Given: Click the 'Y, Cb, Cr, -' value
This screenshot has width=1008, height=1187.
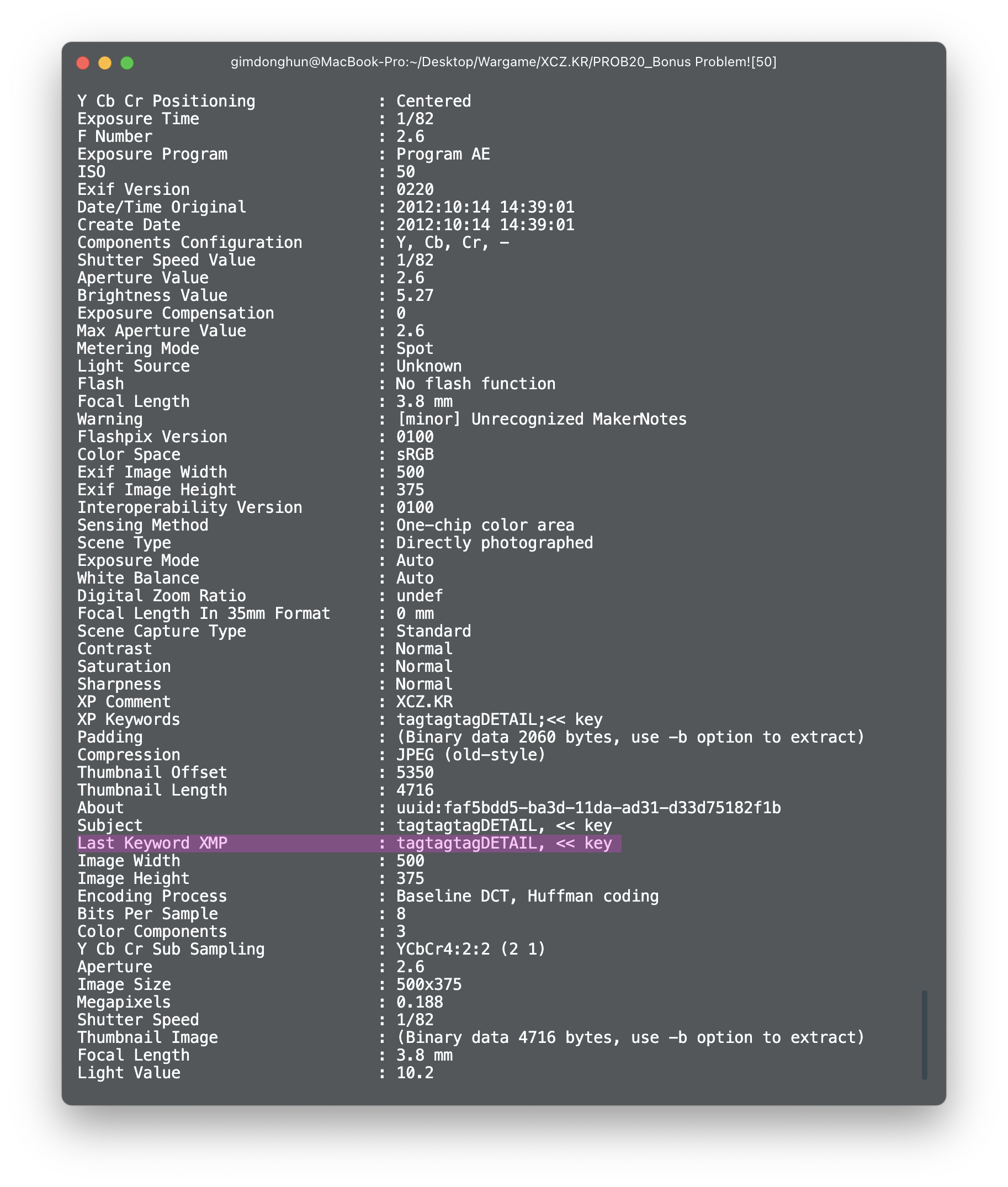Looking at the screenshot, I should click(x=453, y=243).
